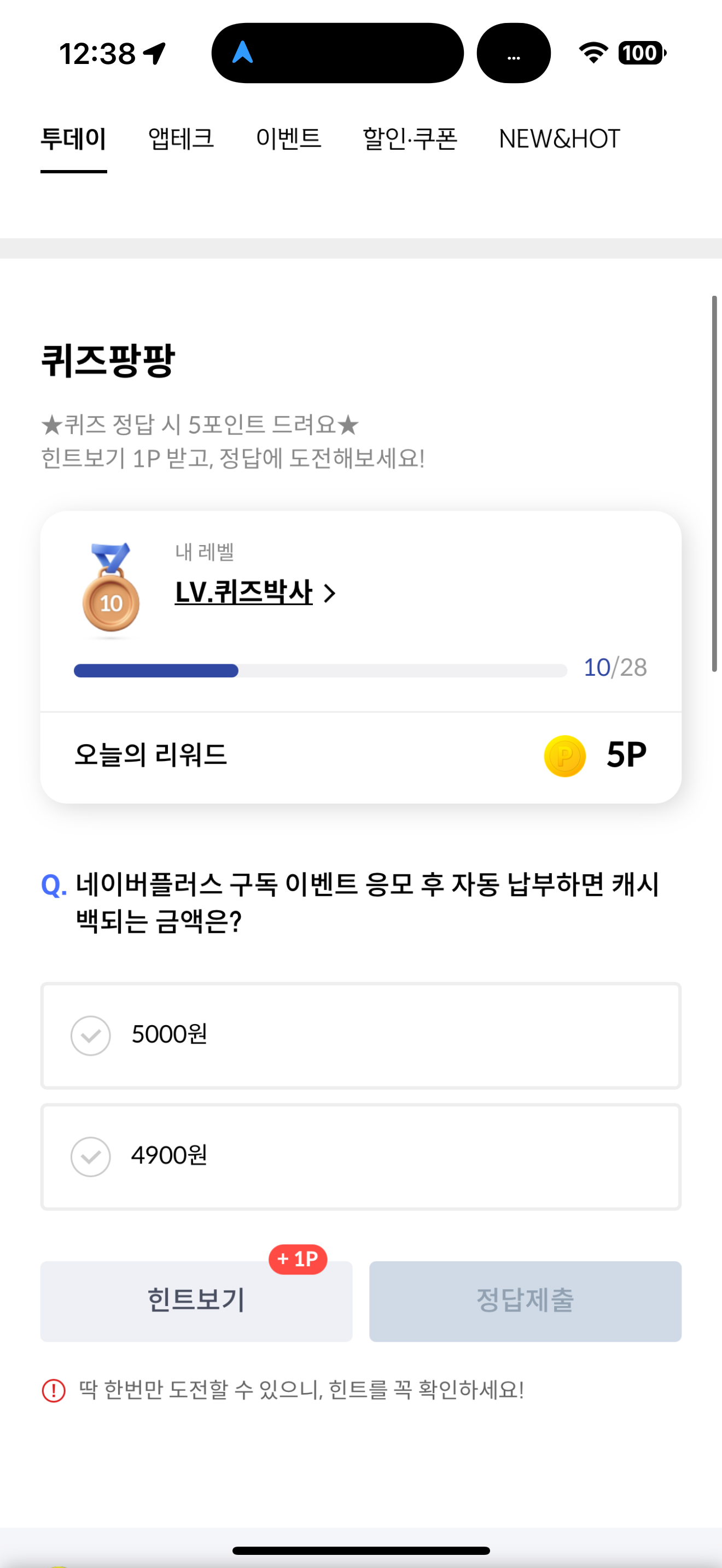Choose the 4900원 answer option box

[x=361, y=1156]
